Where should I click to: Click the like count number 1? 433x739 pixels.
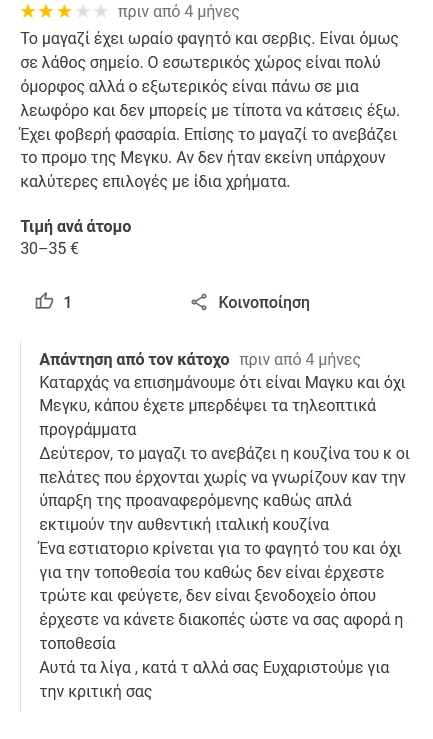(67, 302)
